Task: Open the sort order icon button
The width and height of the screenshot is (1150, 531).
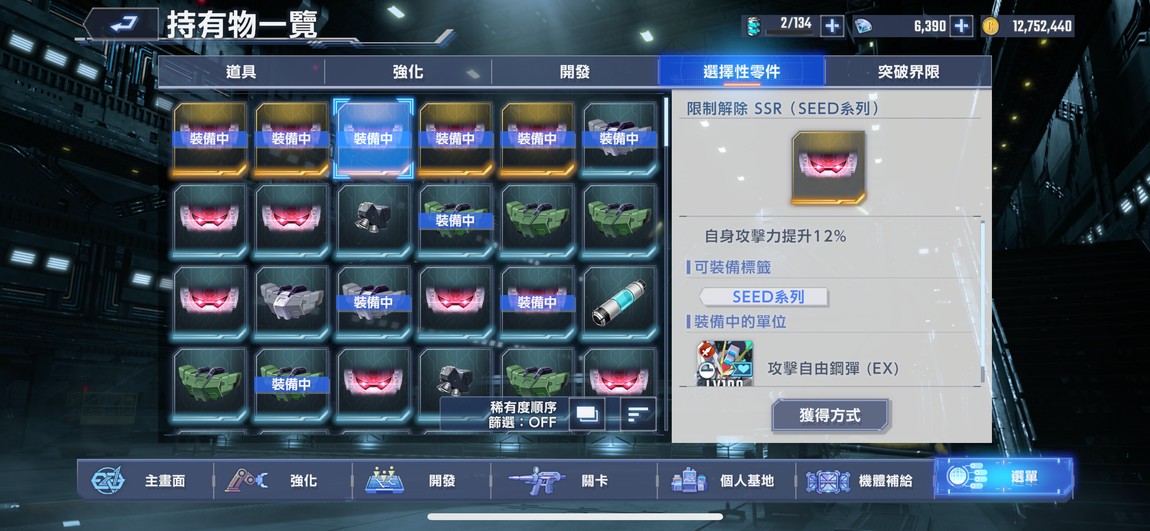Action: [638, 414]
